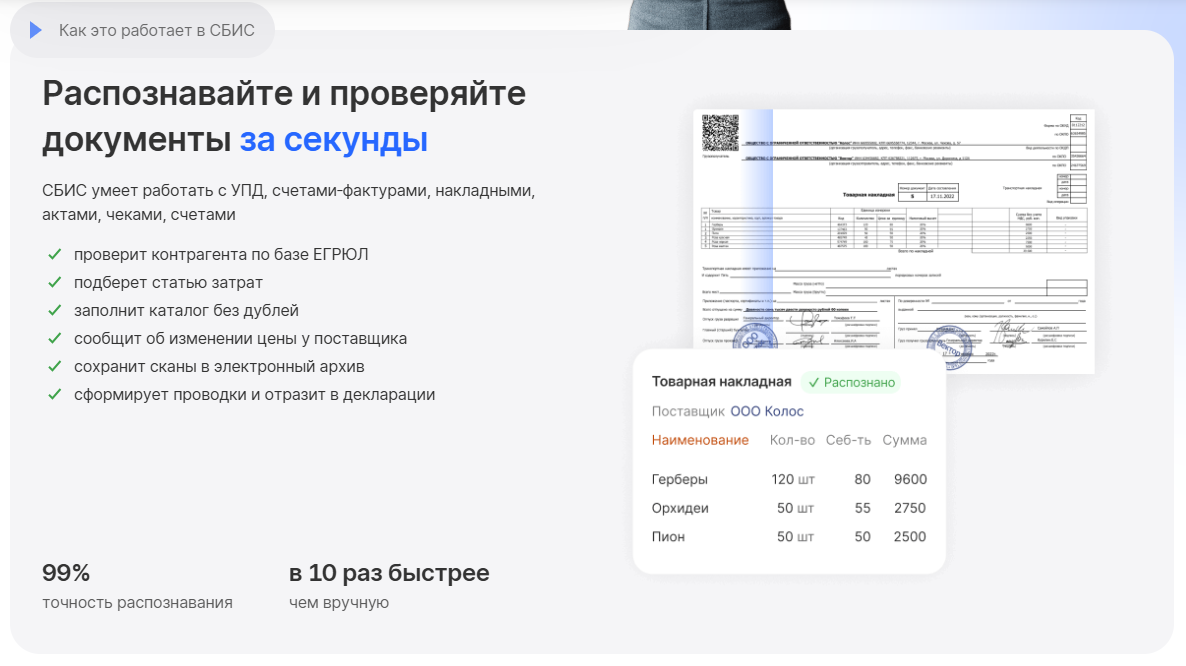
Task: Open "Как это работает в СБИС" button
Action: 143,30
